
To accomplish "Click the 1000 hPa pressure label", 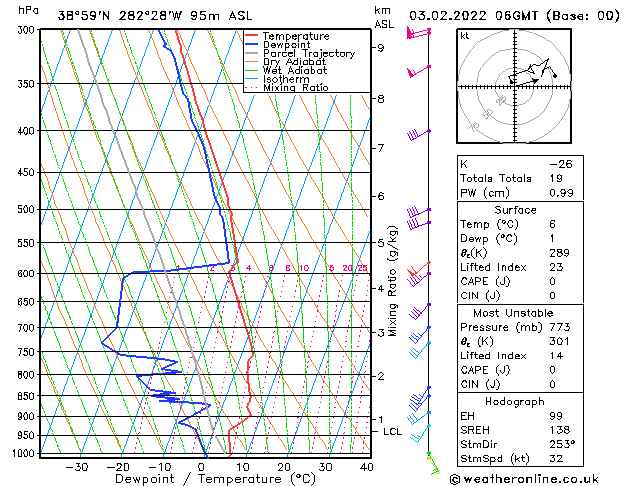I will pos(25,454).
